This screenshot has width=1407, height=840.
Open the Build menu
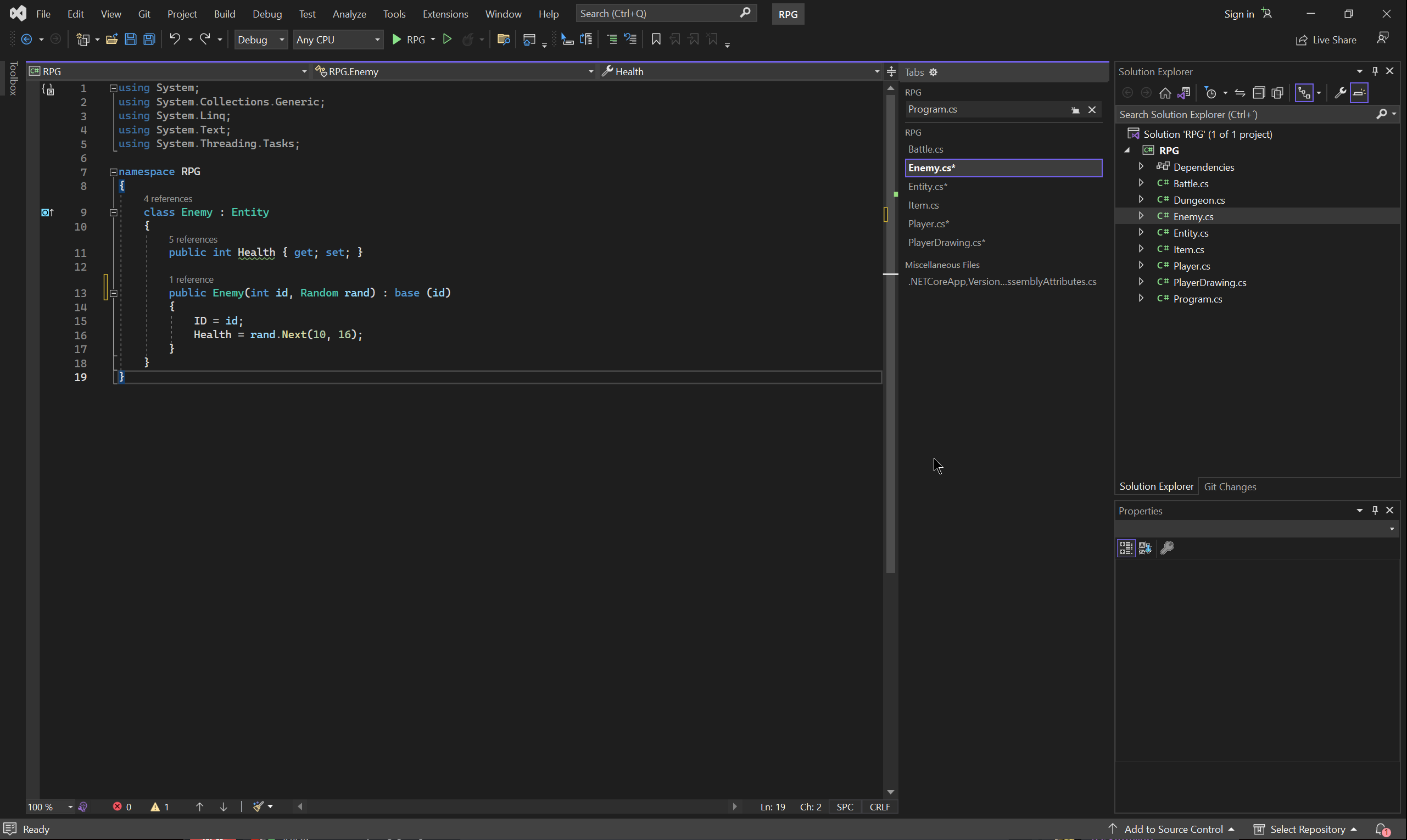224,14
